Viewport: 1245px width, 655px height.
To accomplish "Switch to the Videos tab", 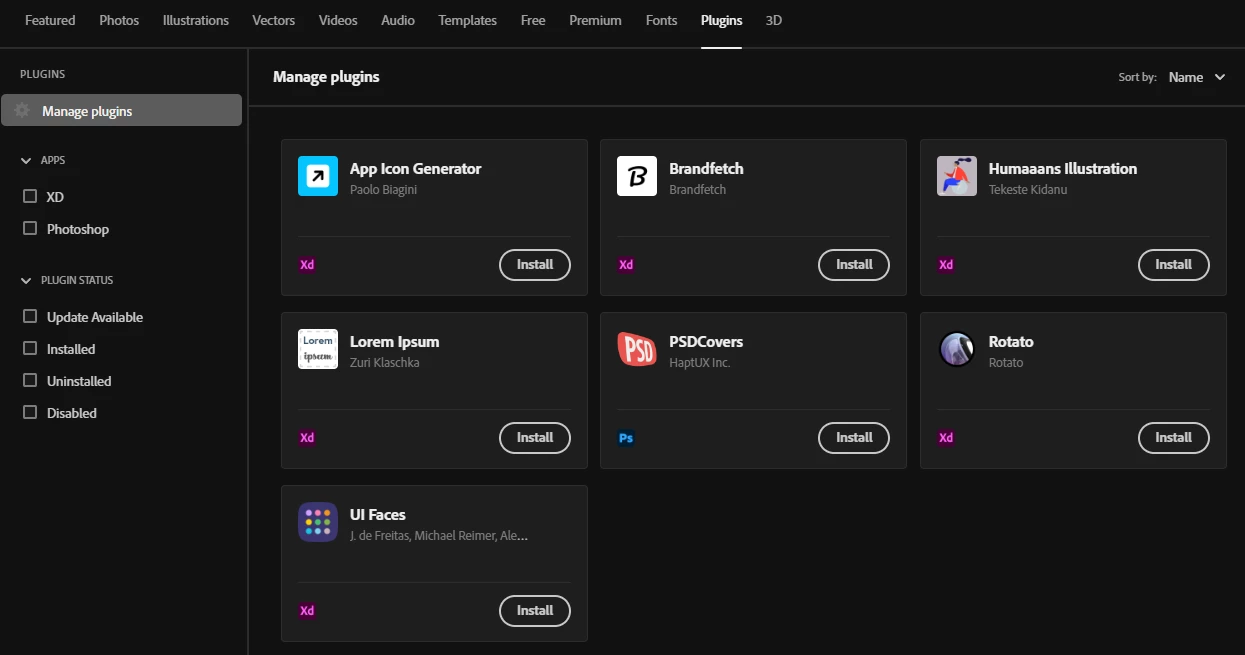I will point(338,20).
